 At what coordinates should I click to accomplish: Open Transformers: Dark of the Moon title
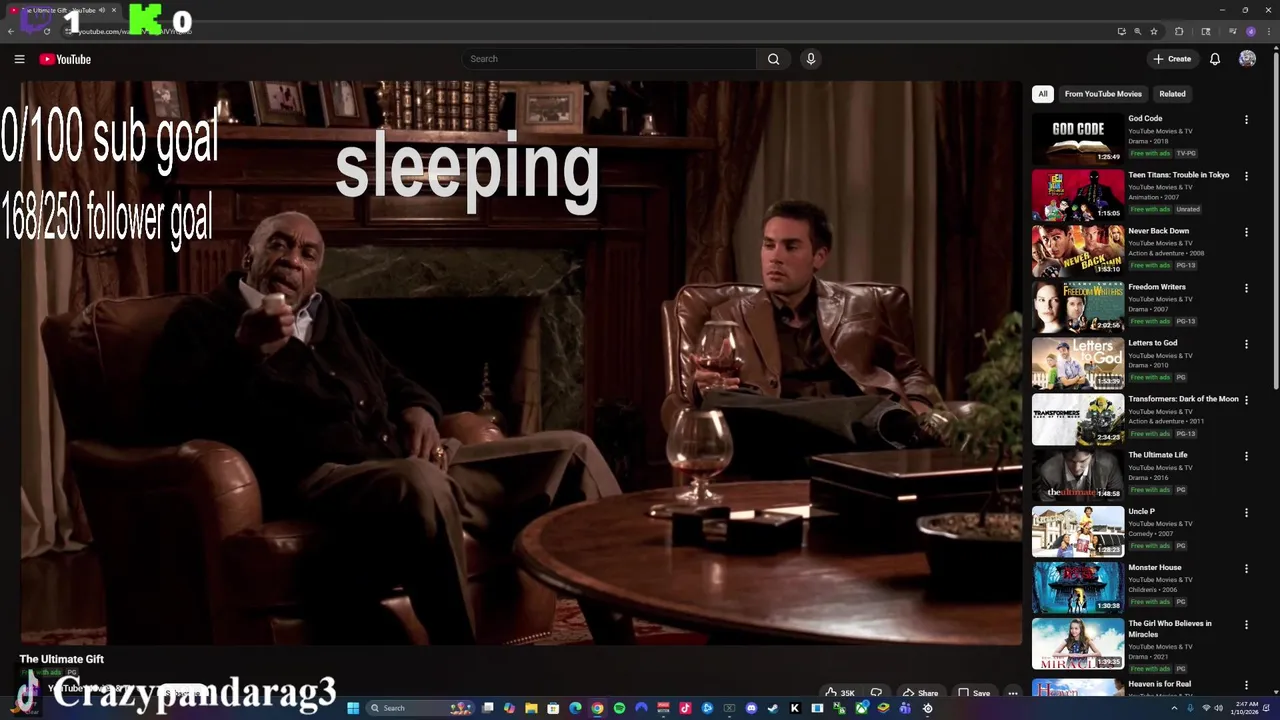[1183, 399]
